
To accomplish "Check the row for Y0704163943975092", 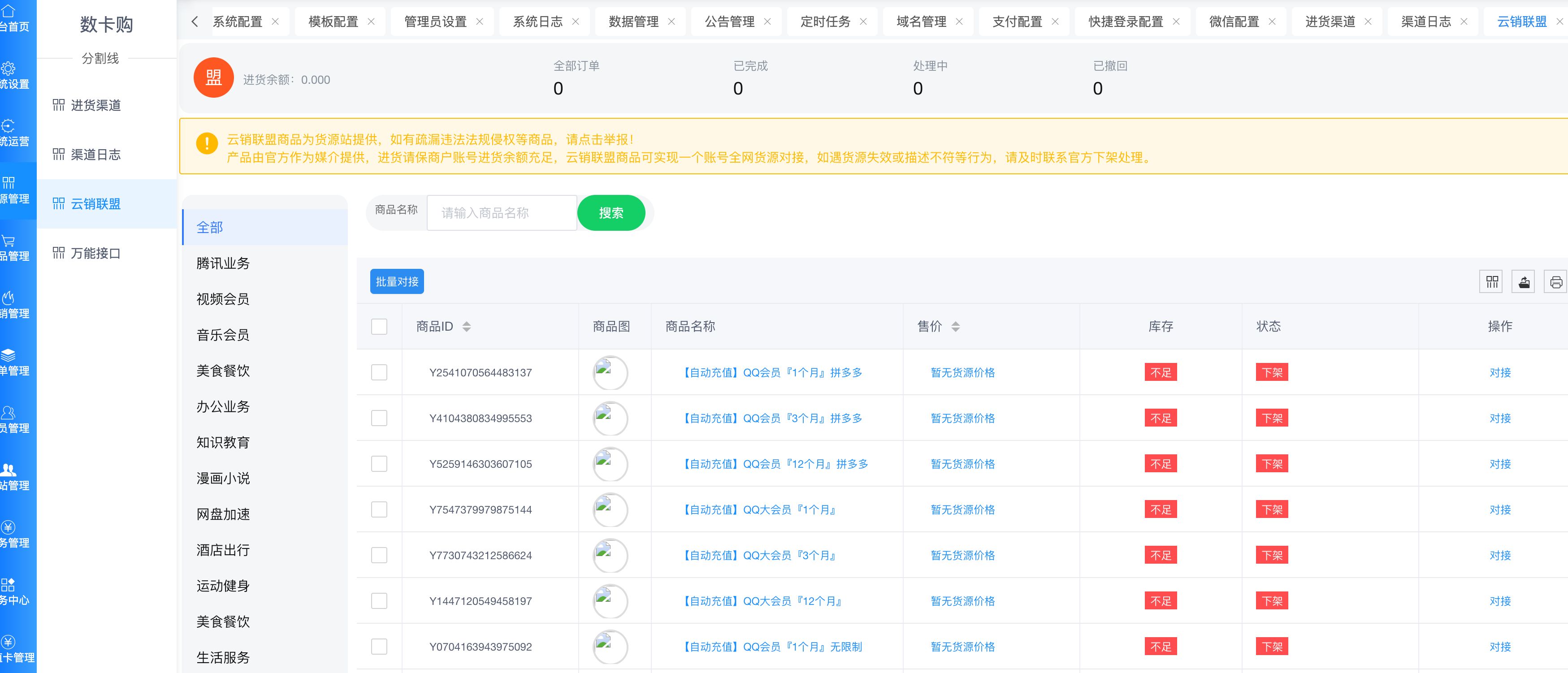I will pos(379,646).
